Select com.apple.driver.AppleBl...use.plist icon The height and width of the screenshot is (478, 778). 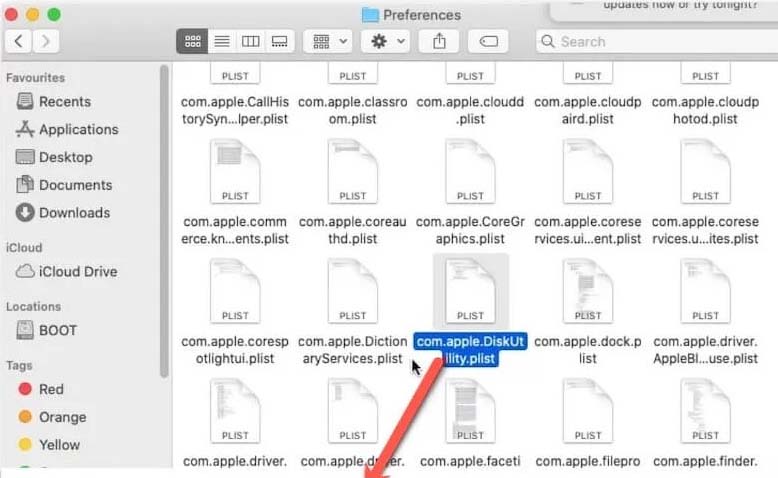click(x=705, y=291)
